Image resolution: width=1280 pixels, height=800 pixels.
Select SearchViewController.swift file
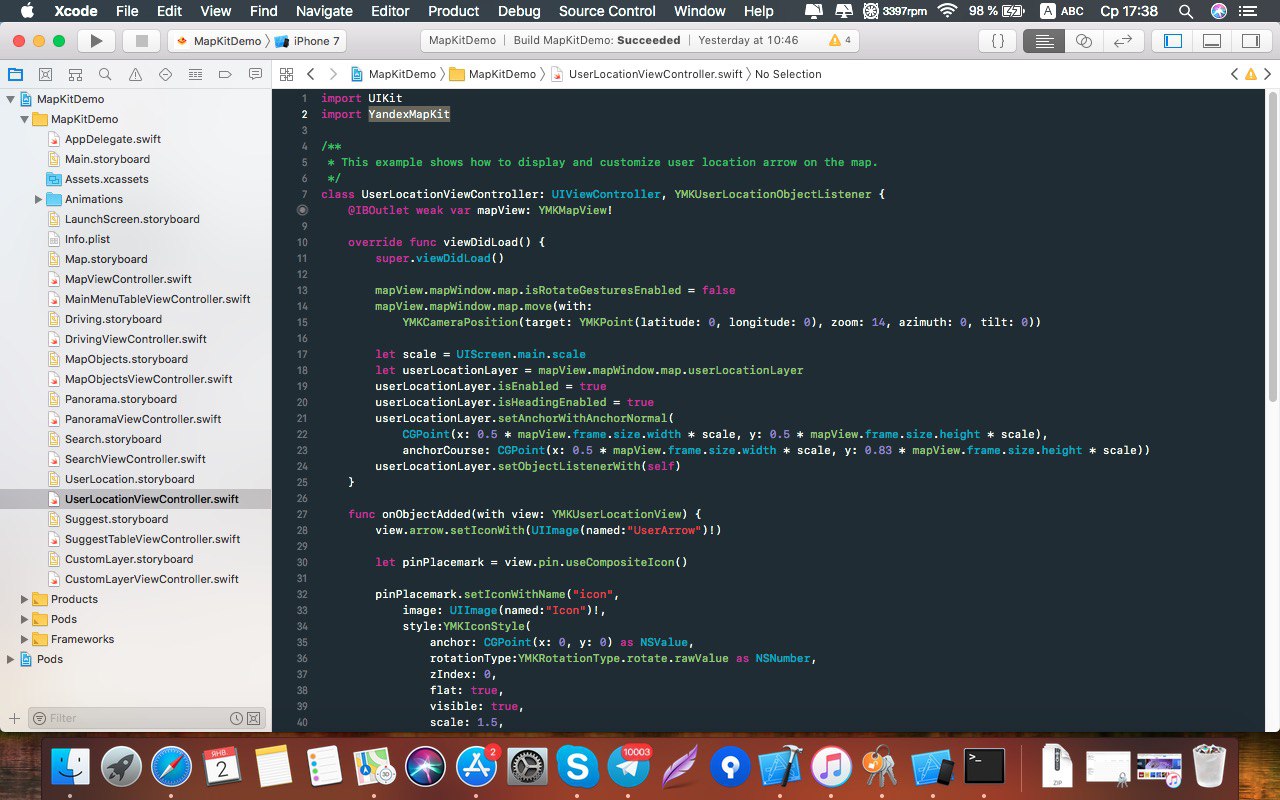click(135, 459)
